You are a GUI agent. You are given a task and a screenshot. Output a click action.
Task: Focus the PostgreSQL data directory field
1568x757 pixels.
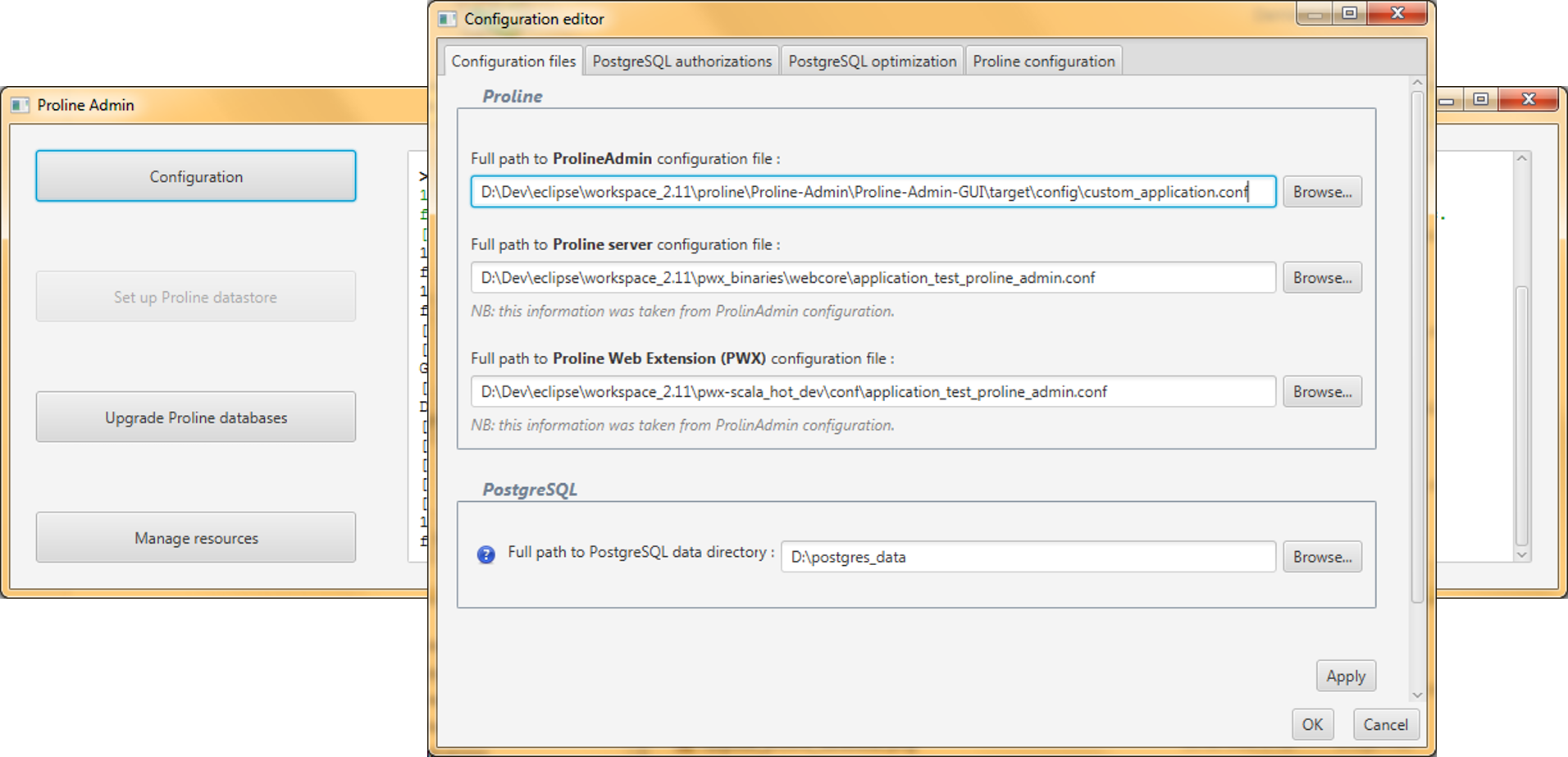coord(1028,557)
